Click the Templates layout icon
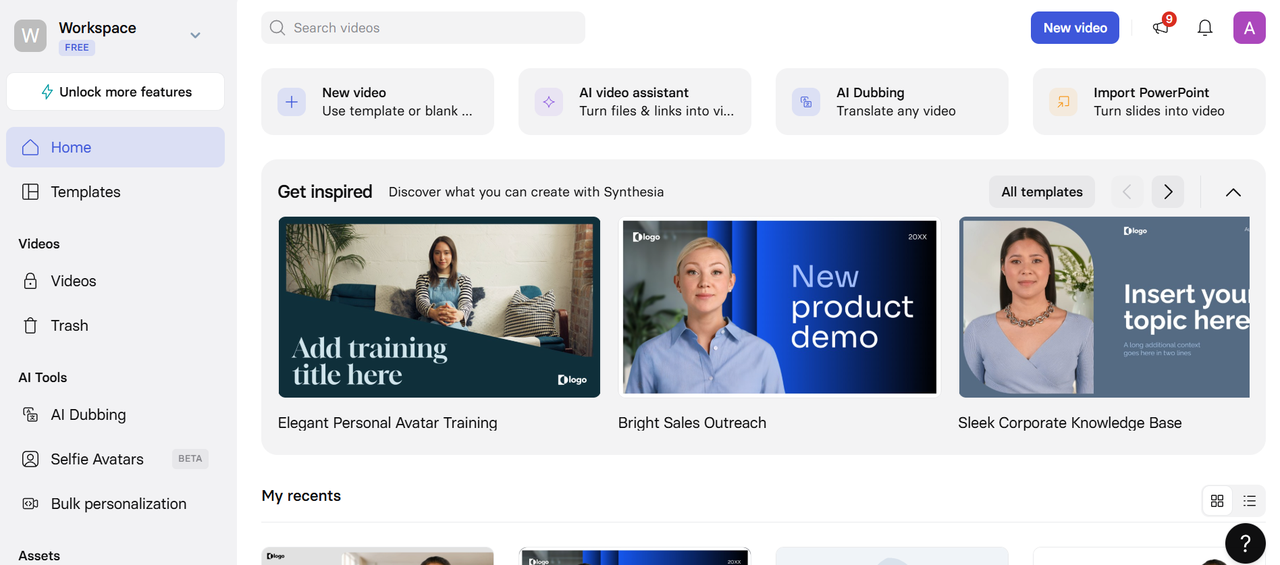 31,192
